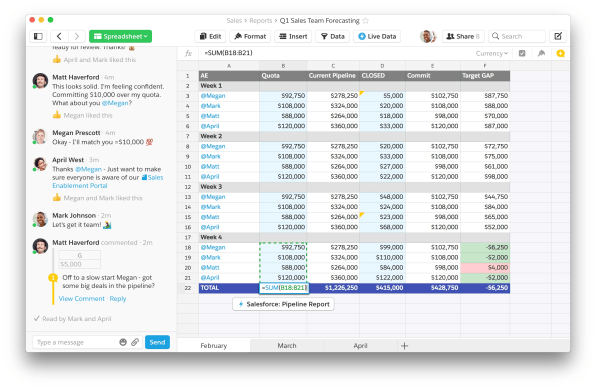This screenshot has height=389, width=596.
Task: Expand the Currency format dropdown
Action: click(492, 53)
